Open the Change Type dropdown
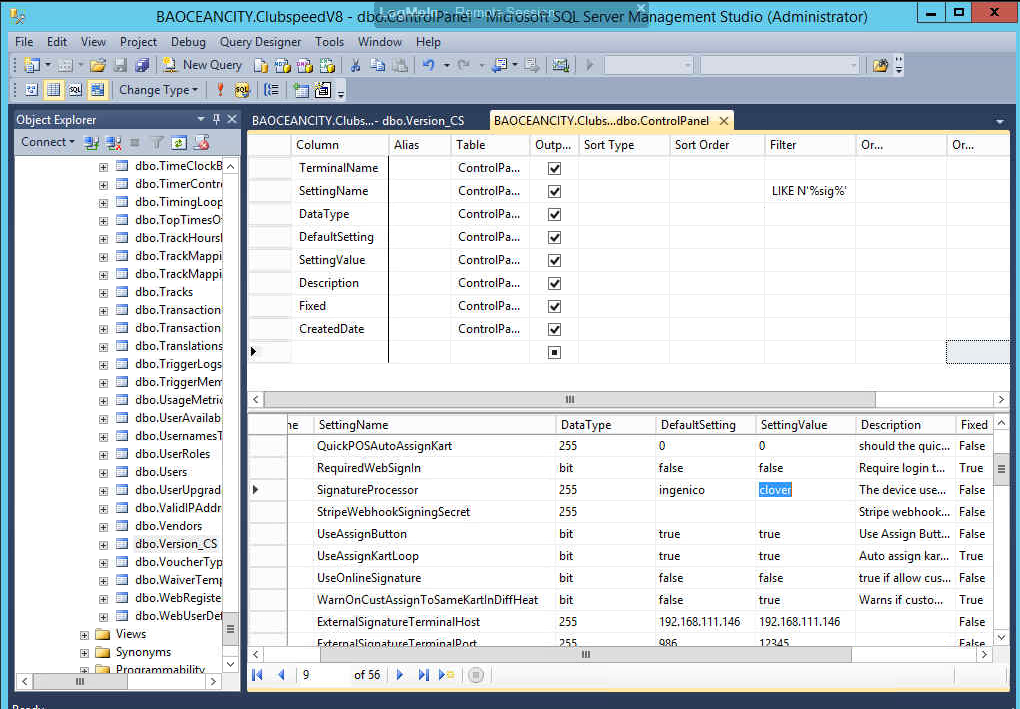This screenshot has width=1020, height=709. tap(158, 90)
